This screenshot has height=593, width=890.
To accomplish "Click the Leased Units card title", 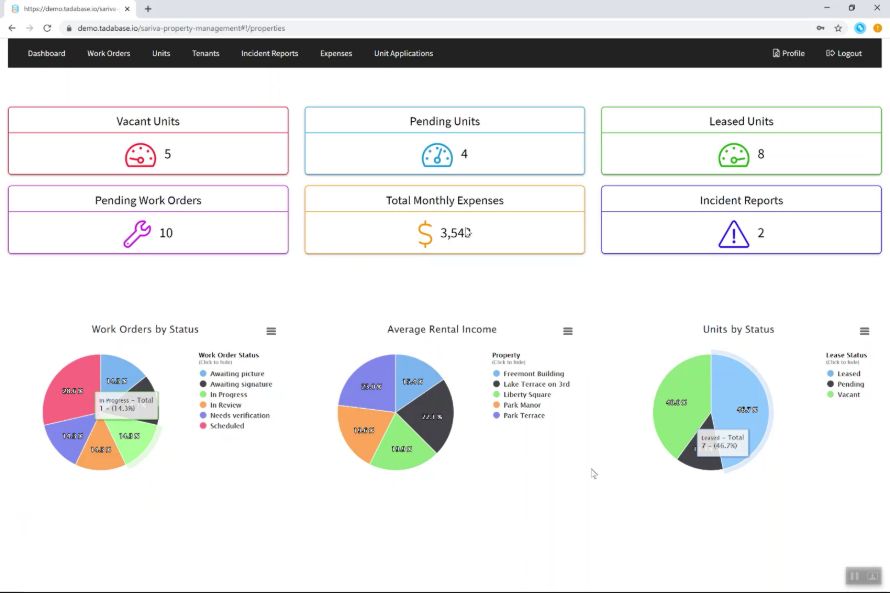I will 741,121.
